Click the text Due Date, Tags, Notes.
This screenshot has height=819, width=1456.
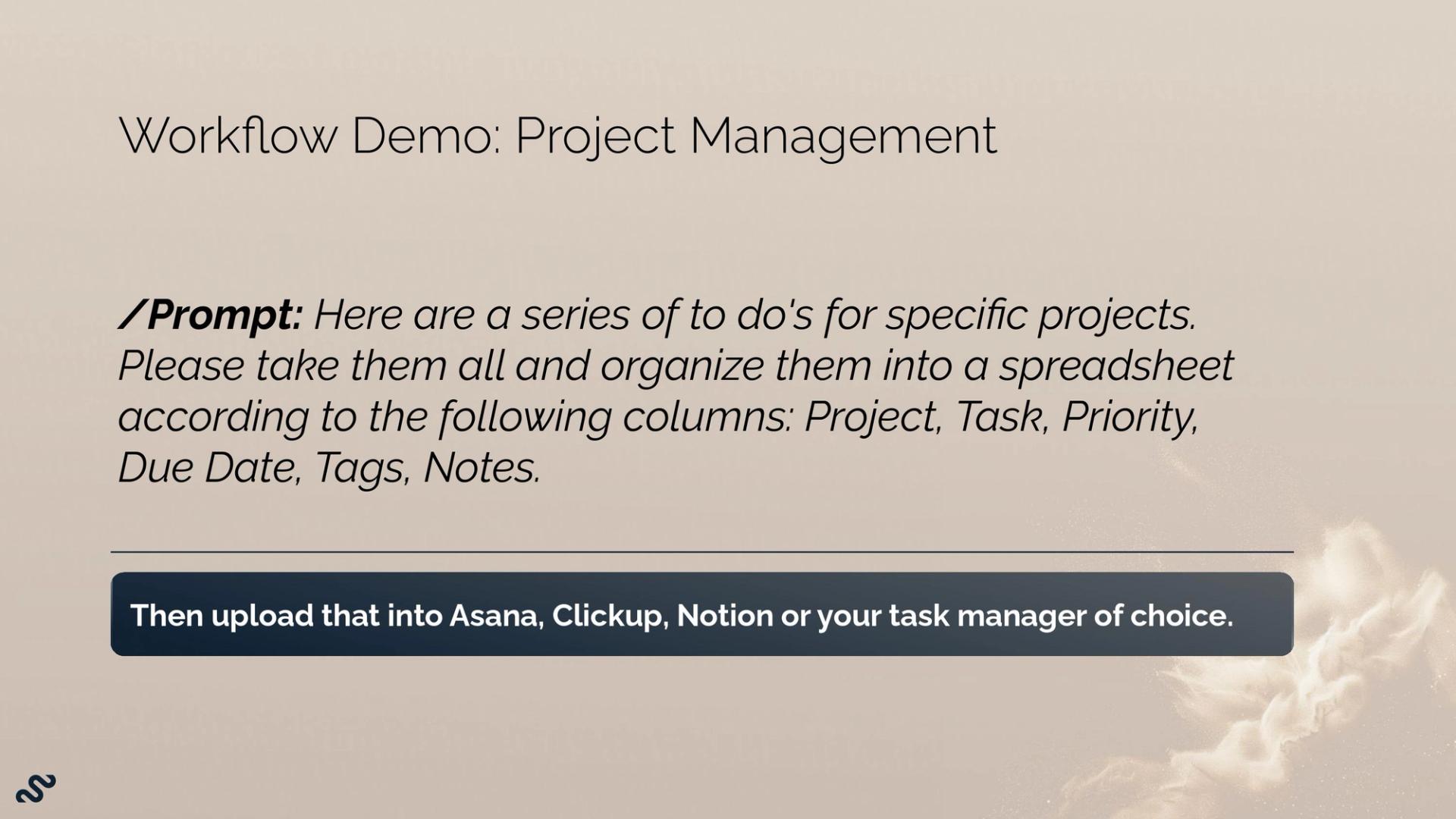pos(330,468)
